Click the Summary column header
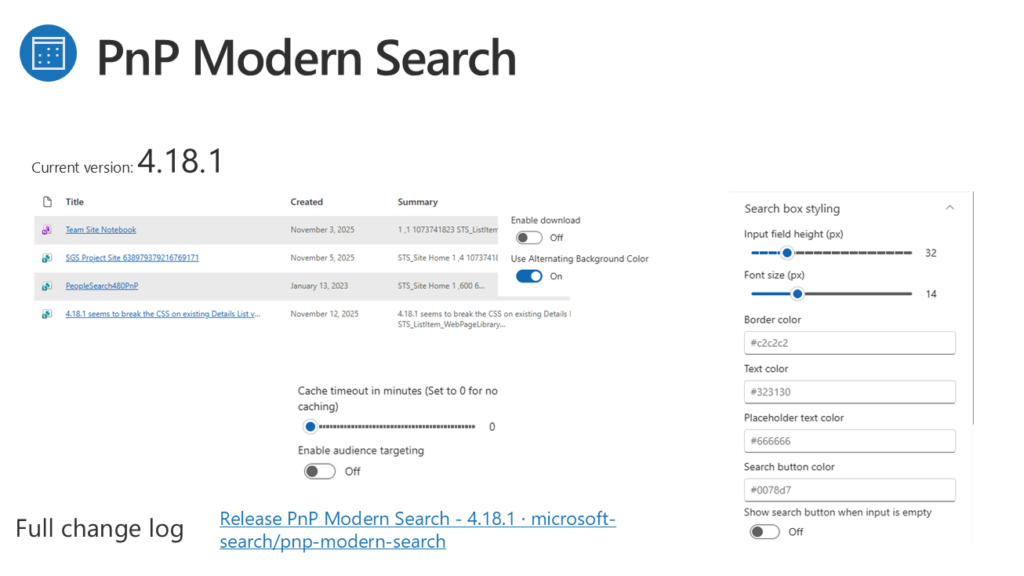1024x576 pixels. (417, 202)
